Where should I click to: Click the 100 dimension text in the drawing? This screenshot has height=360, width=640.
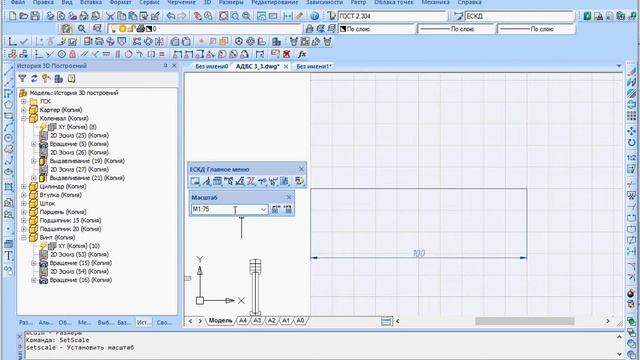tap(419, 253)
